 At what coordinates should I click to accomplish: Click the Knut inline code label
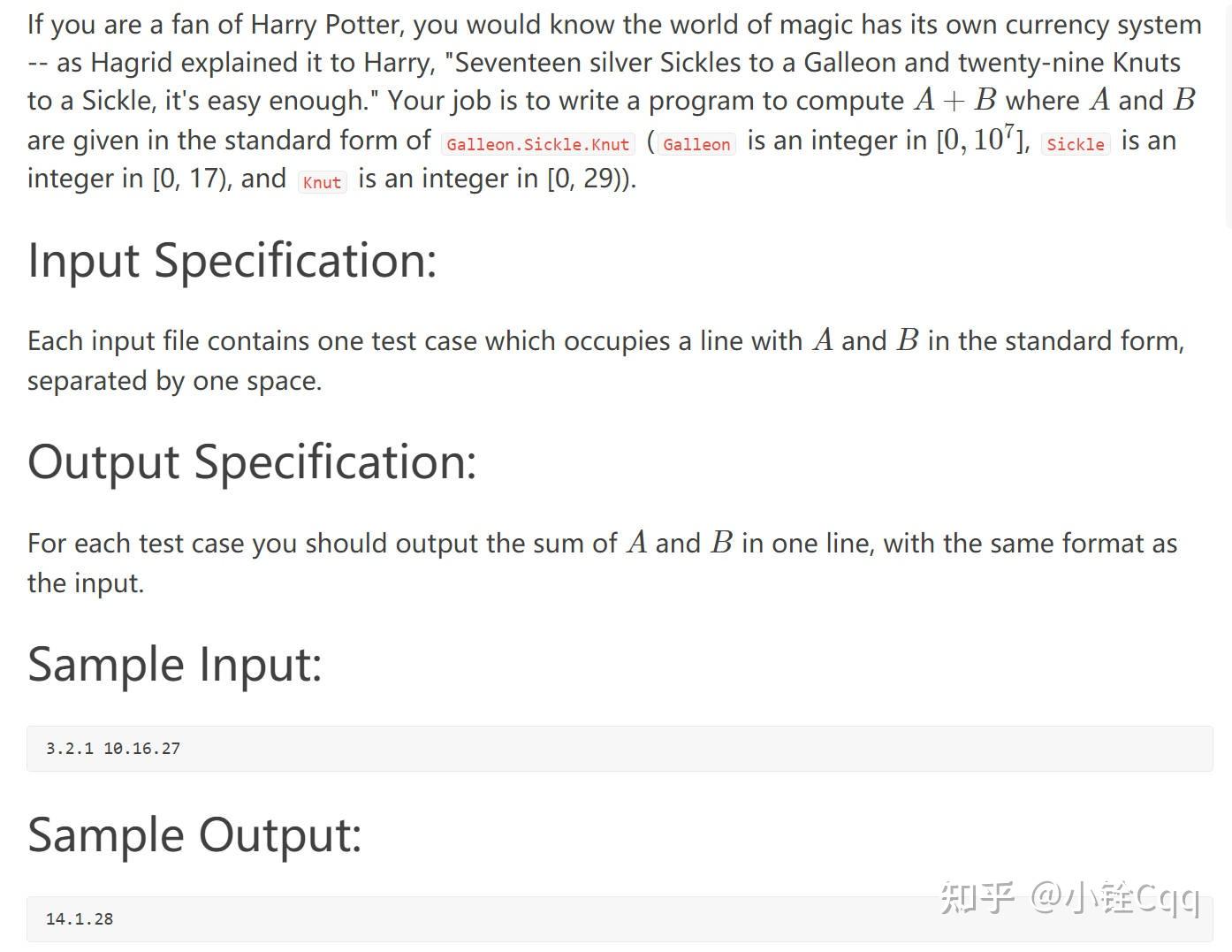pos(322,182)
